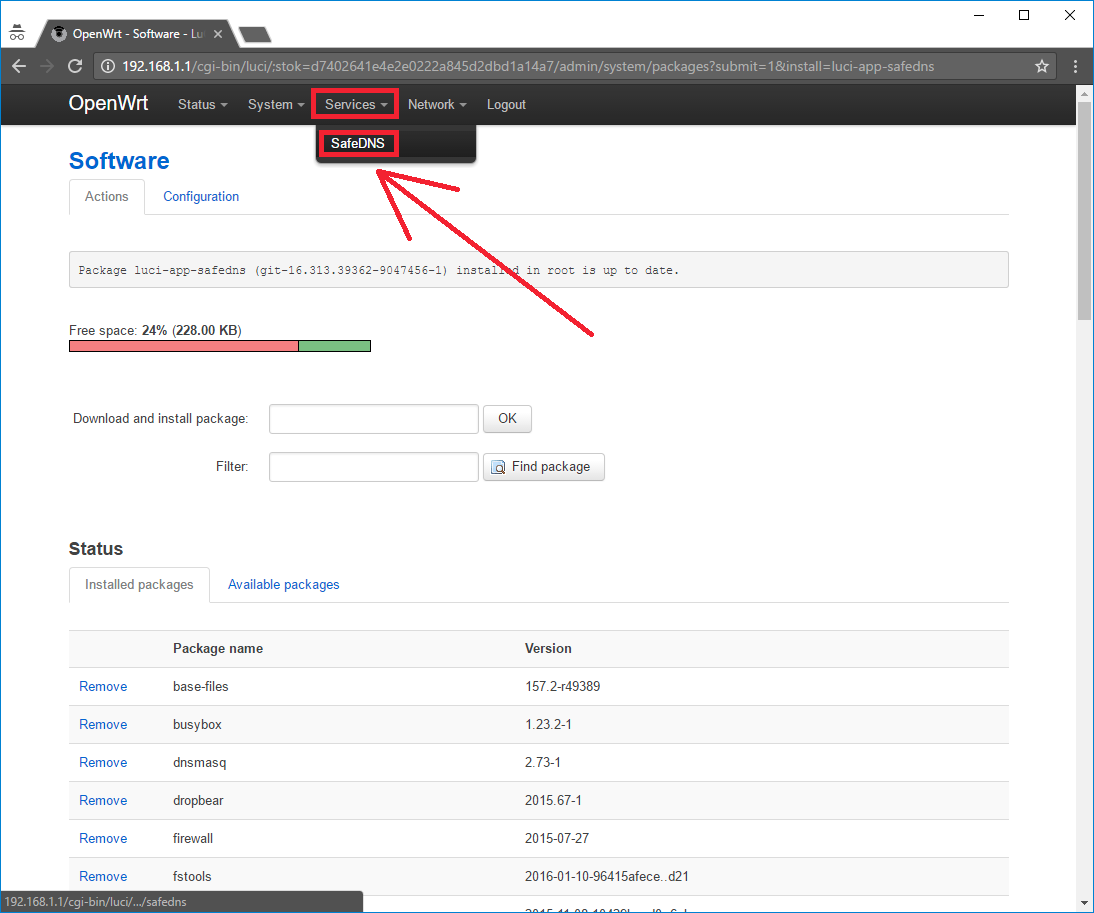
Task: Expand the Network dropdown menu
Action: pos(437,105)
